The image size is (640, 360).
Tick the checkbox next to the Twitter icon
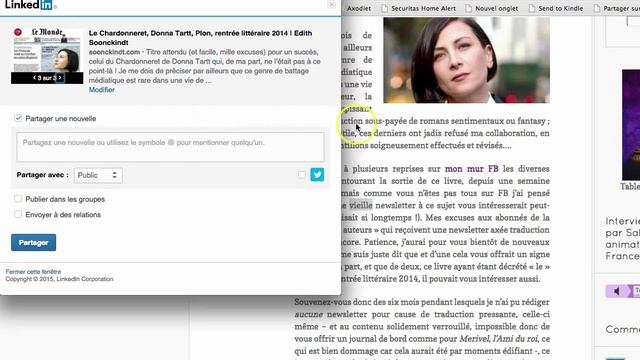[x=302, y=175]
